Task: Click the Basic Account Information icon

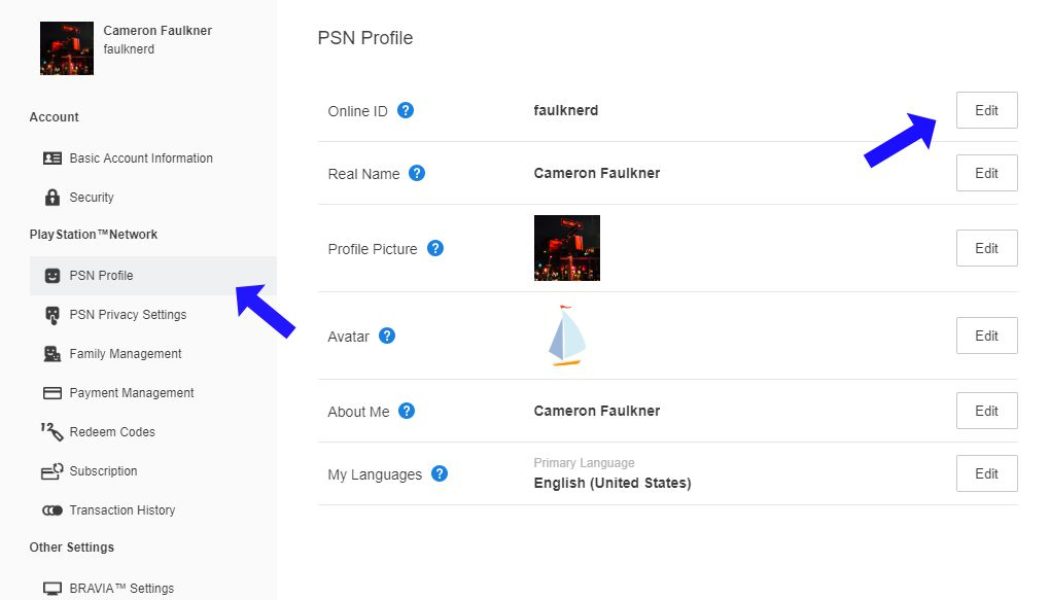Action: [x=53, y=158]
